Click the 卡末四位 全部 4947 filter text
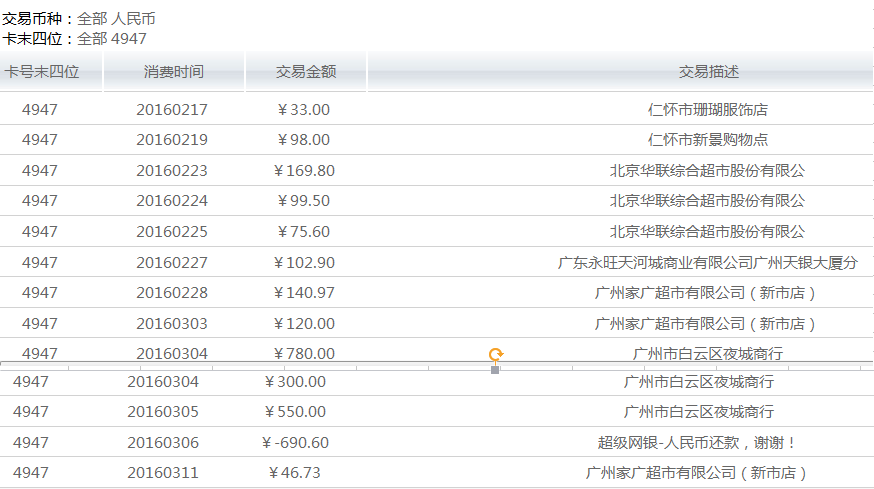The height and width of the screenshot is (489, 874). coord(75,38)
